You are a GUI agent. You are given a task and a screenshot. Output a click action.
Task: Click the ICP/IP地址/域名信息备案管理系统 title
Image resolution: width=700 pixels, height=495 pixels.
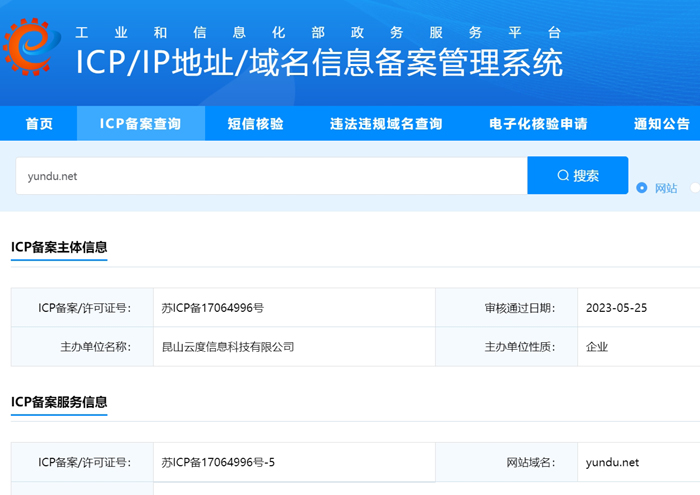[319, 62]
